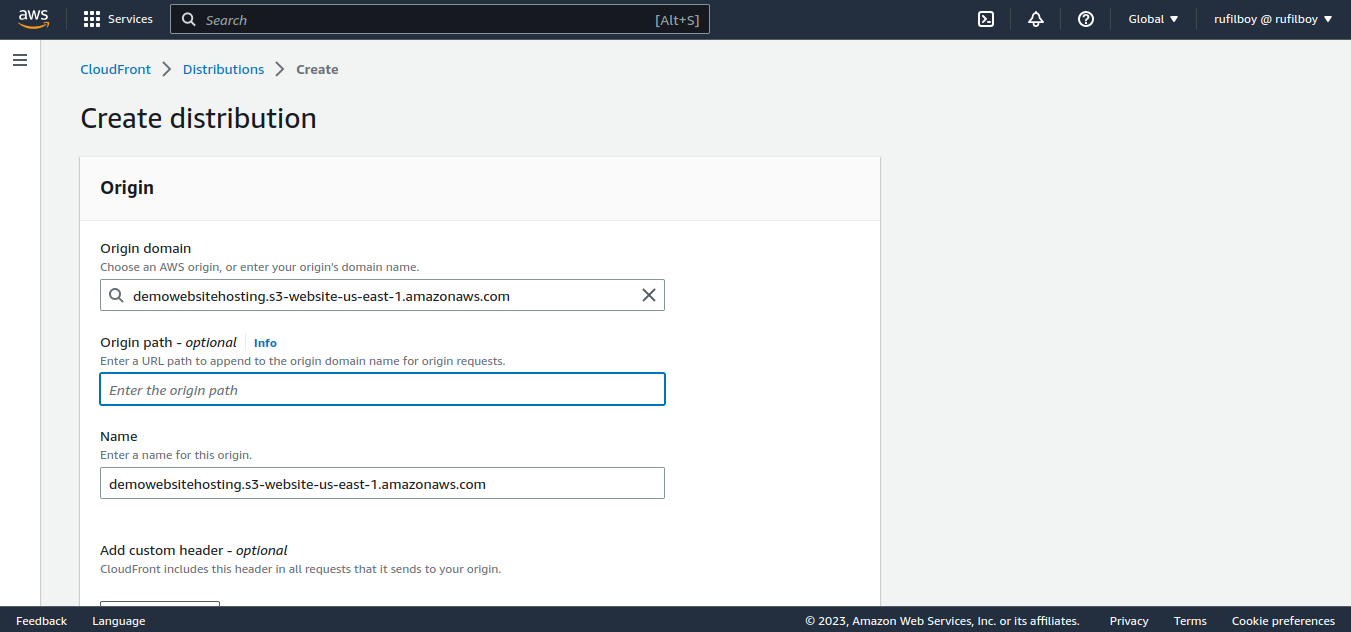Open Cookie preferences in footer
This screenshot has width=1351, height=632.
tap(1283, 621)
